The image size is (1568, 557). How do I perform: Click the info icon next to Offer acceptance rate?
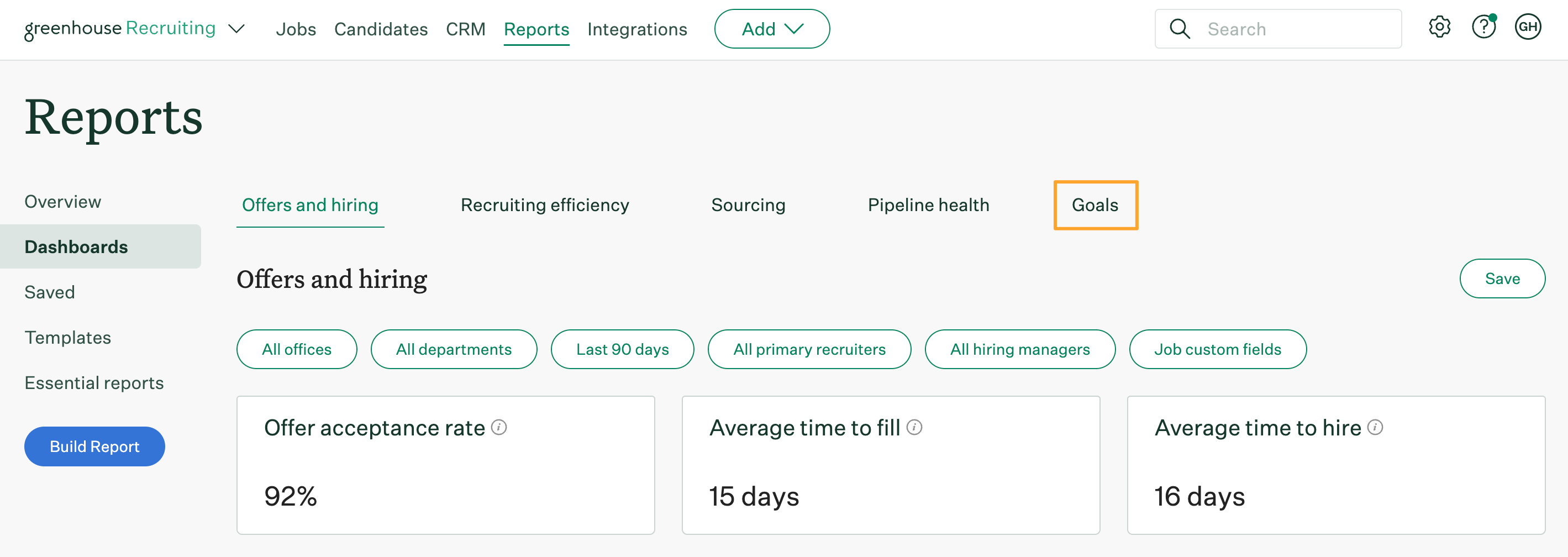pos(500,427)
